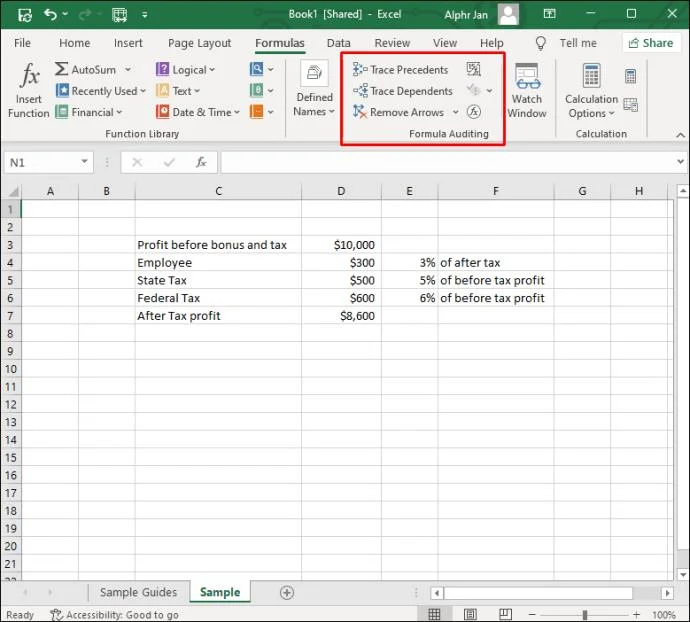Click the zoom out minus button

point(532,615)
